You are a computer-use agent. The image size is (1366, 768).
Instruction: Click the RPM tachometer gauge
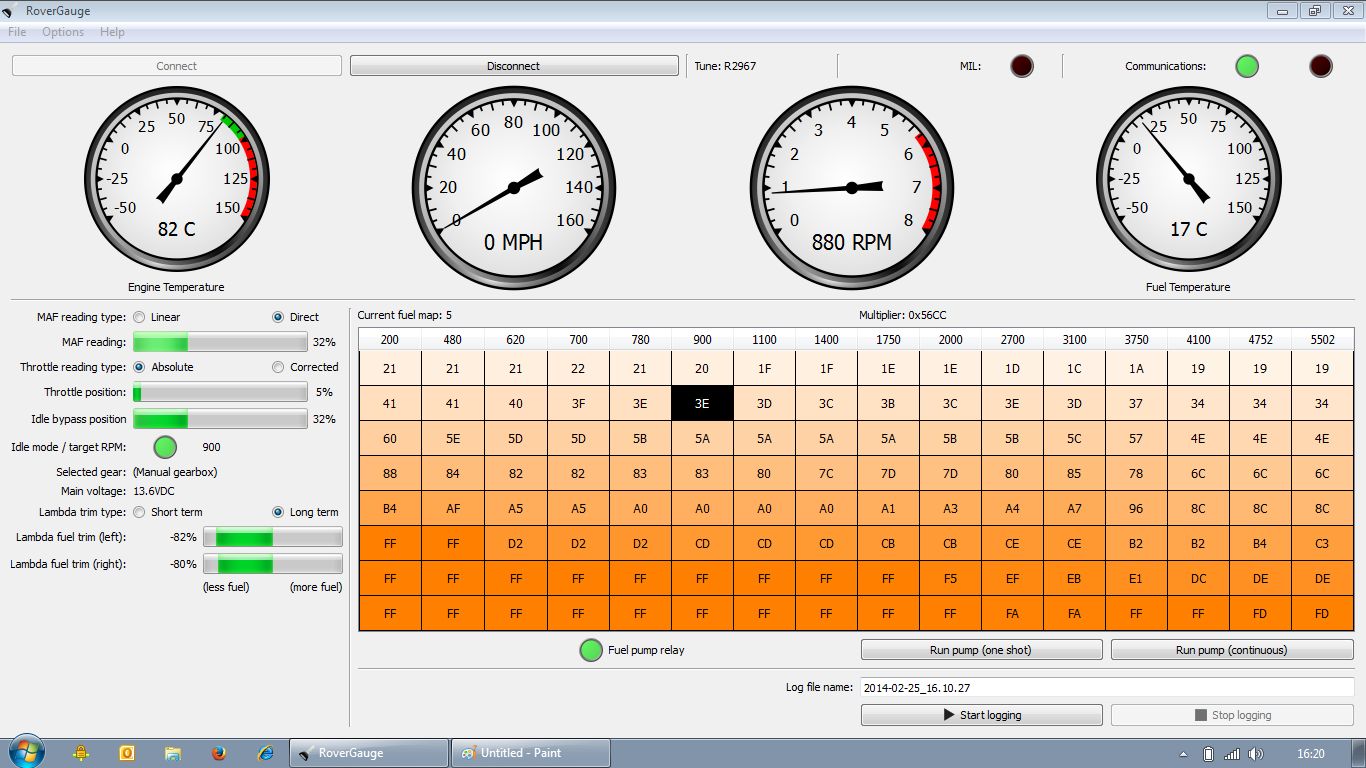[852, 187]
